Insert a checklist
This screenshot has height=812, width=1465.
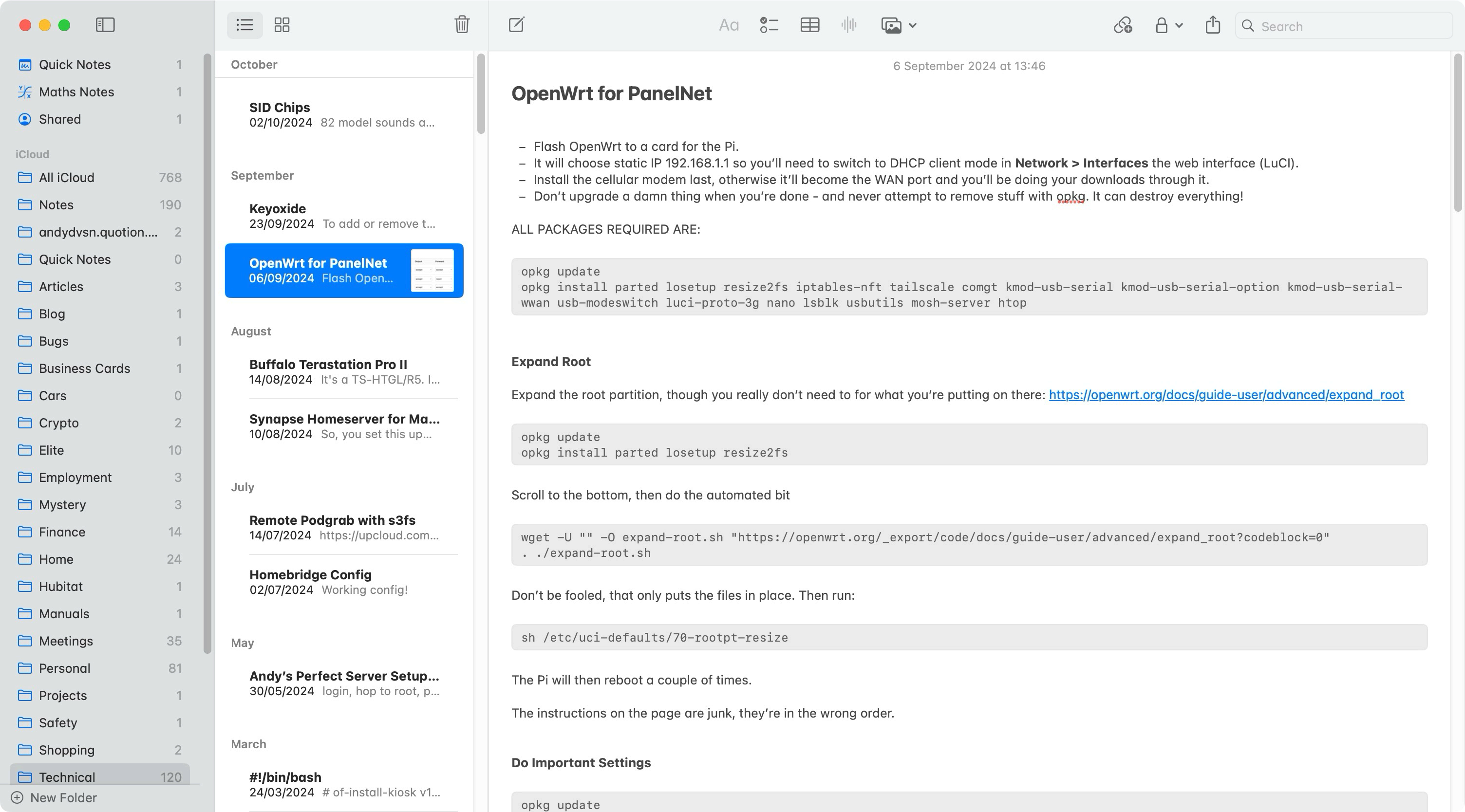(769, 25)
